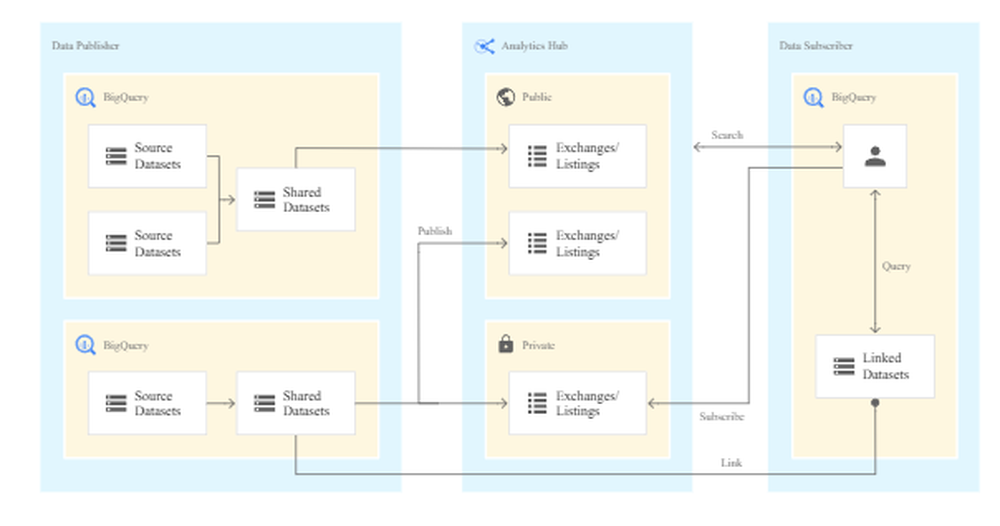Click the lower Shared Datasets text

coord(306,403)
